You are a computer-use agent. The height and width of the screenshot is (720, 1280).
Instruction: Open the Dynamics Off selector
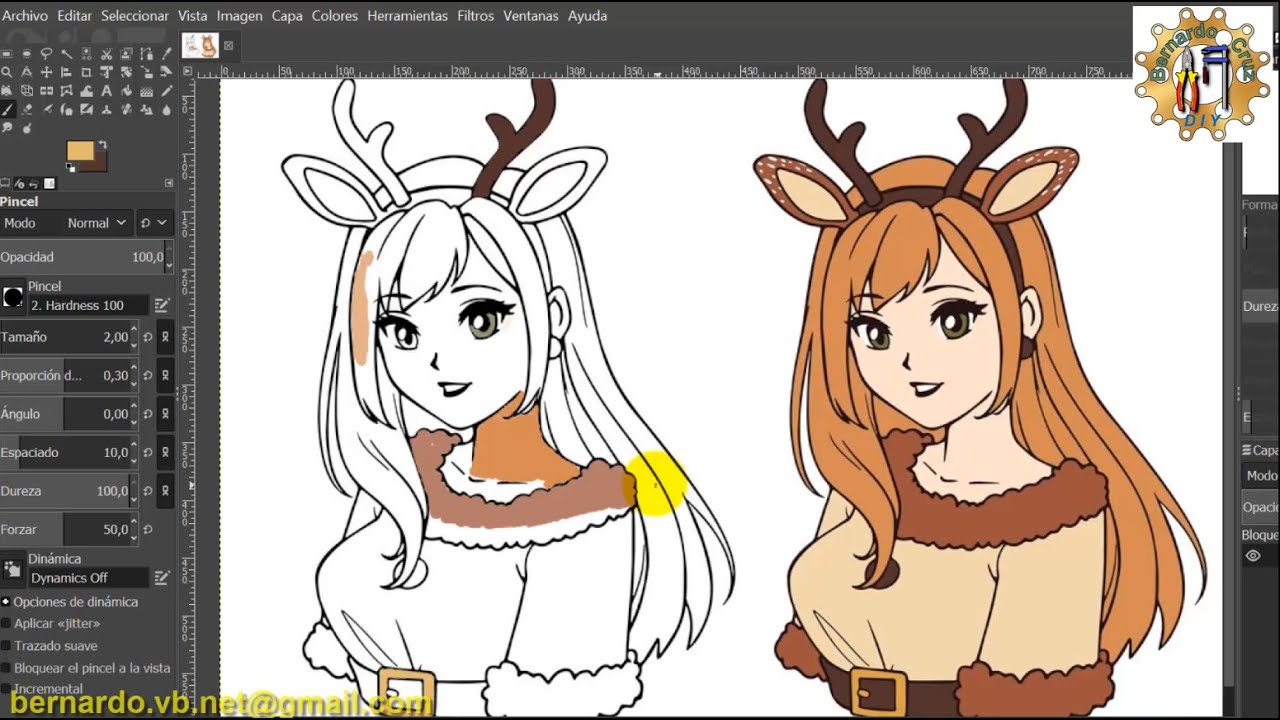point(13,570)
